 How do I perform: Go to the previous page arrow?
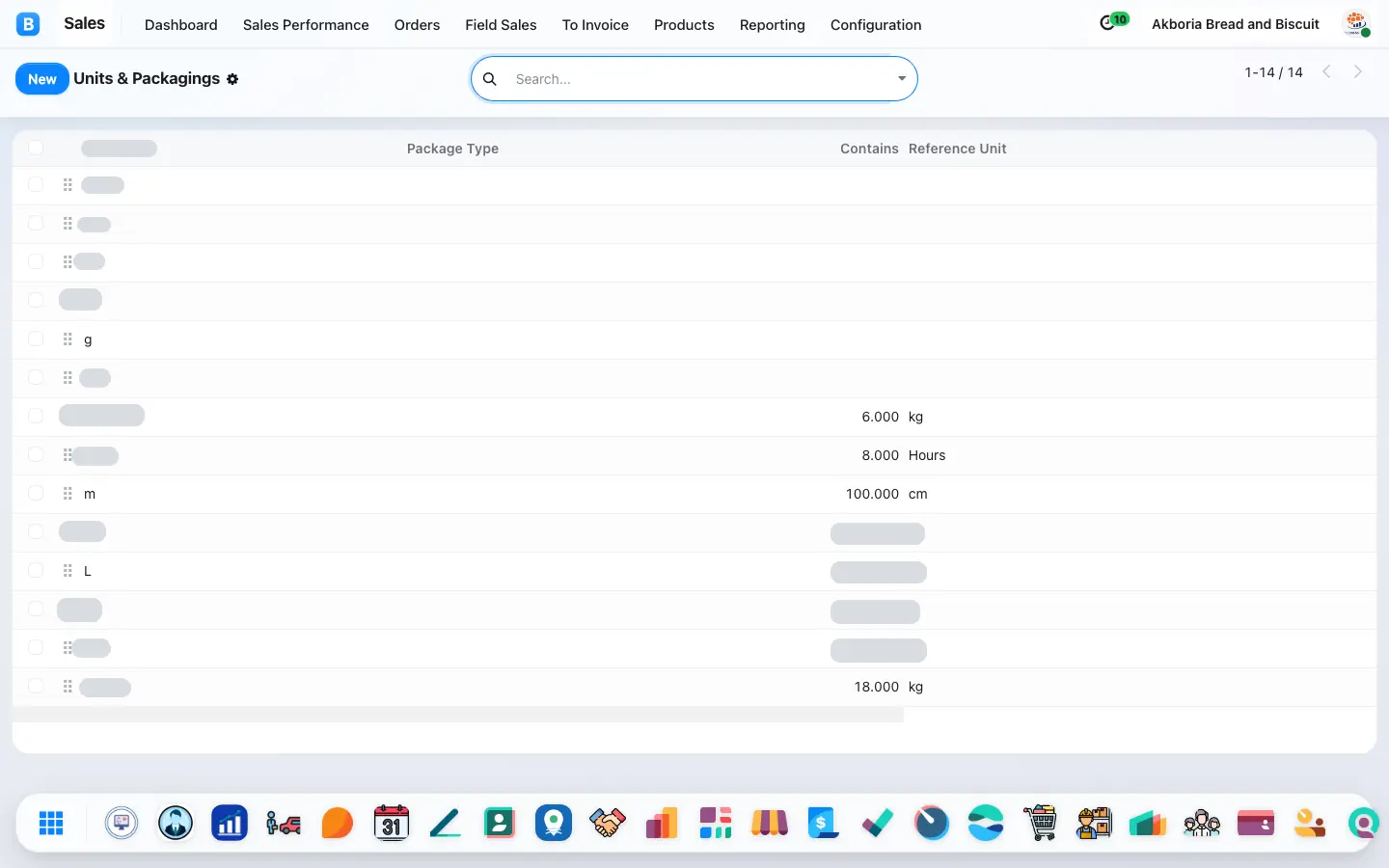(x=1327, y=71)
